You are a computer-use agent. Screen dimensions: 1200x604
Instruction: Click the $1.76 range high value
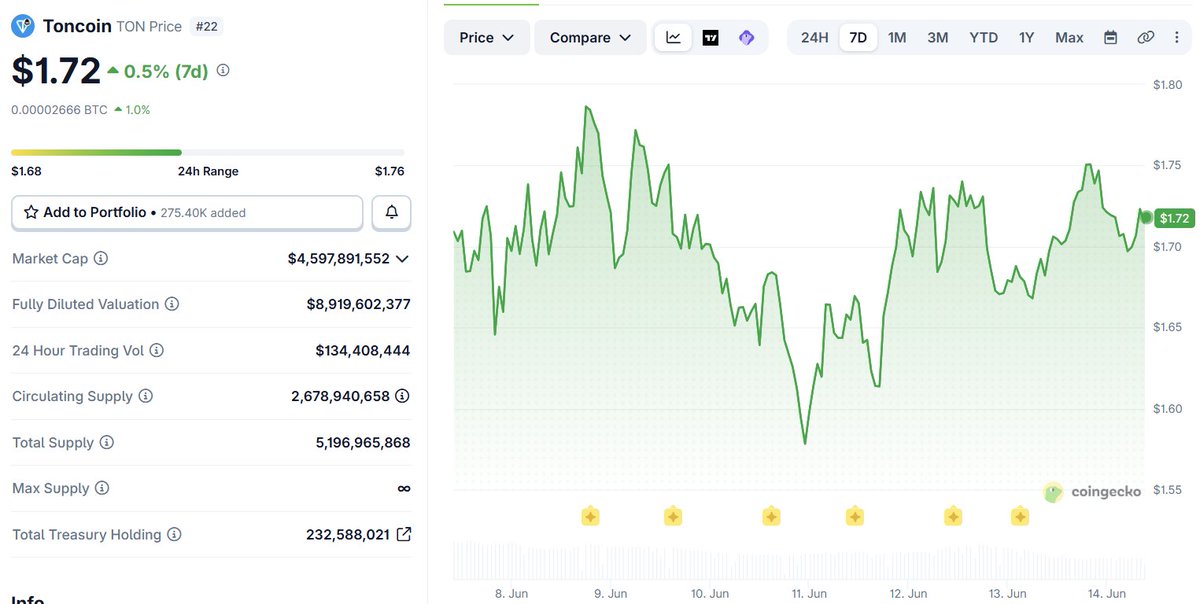tap(390, 171)
